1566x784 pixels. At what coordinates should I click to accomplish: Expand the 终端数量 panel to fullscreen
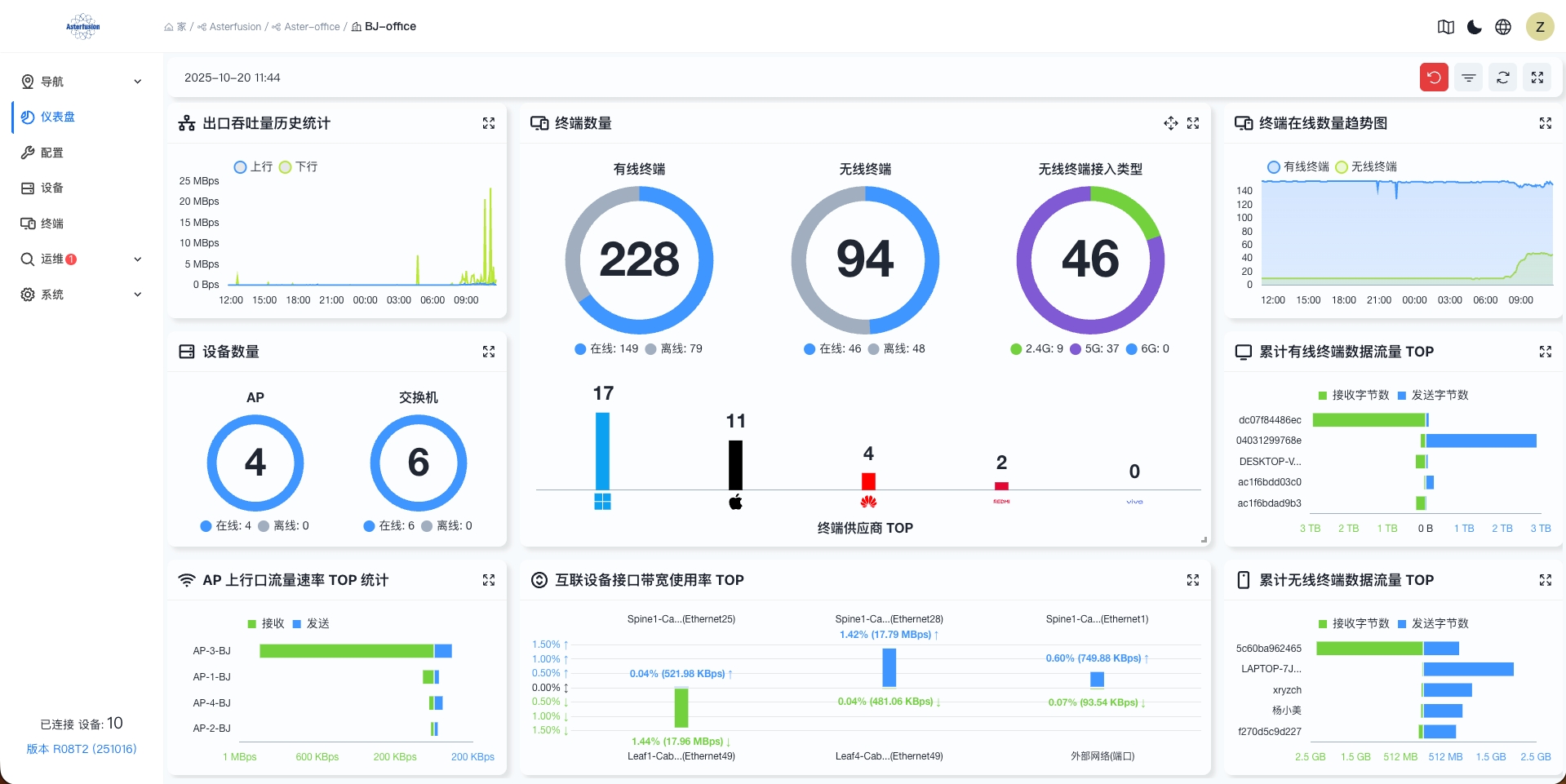pyautogui.click(x=1192, y=123)
